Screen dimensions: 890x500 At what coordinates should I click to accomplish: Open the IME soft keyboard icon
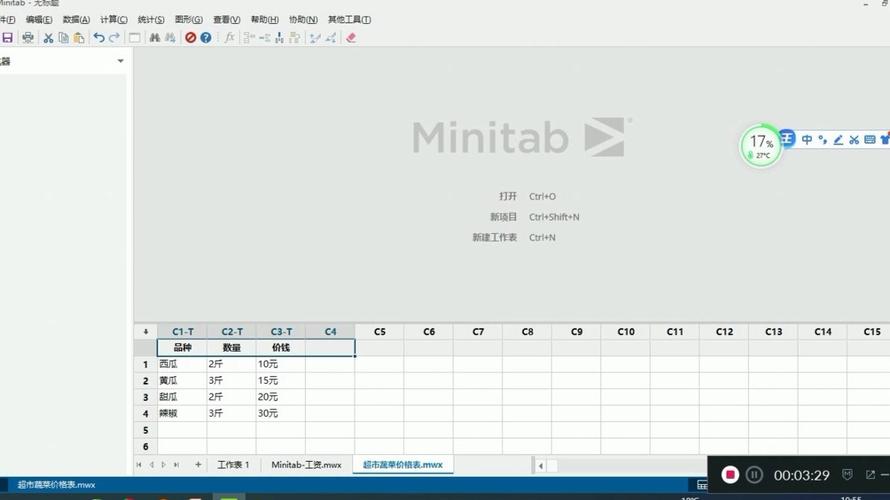pyautogui.click(x=870, y=140)
